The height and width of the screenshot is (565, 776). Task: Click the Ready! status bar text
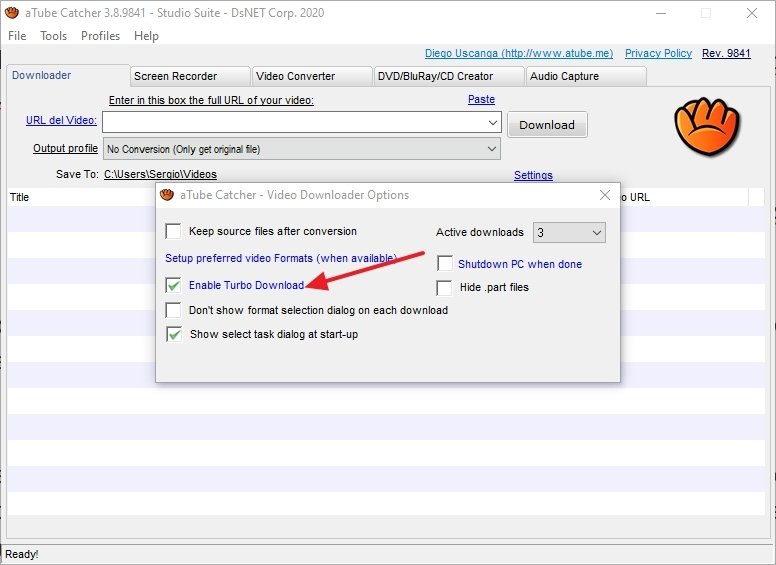point(21,554)
